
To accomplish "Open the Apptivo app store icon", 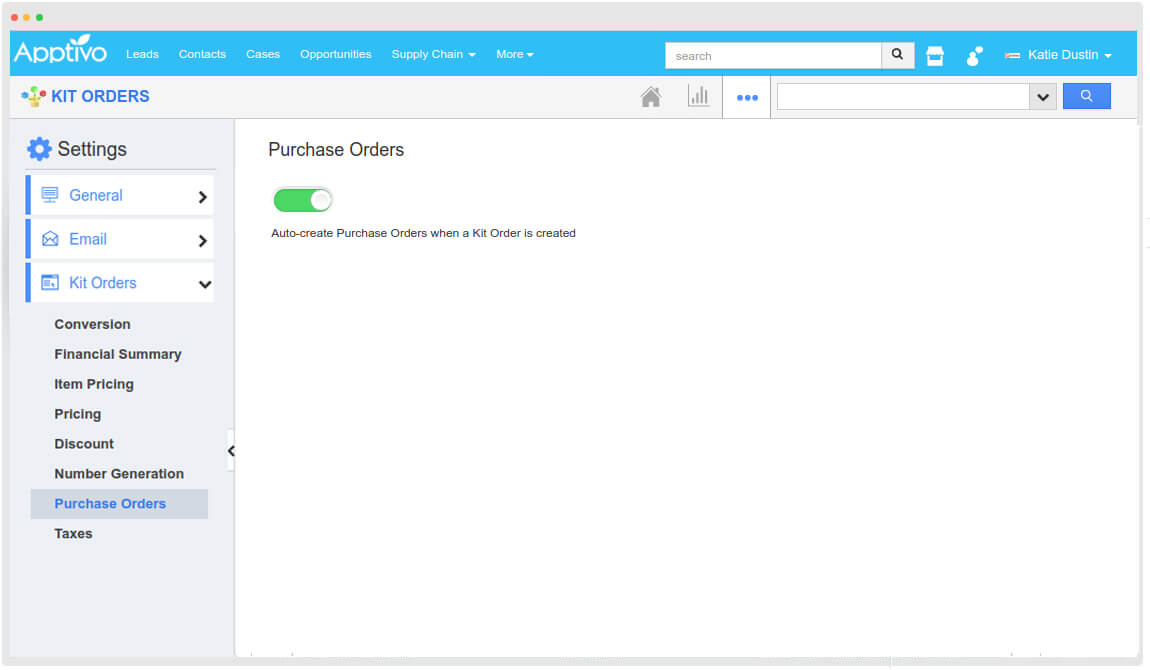I will coord(934,55).
